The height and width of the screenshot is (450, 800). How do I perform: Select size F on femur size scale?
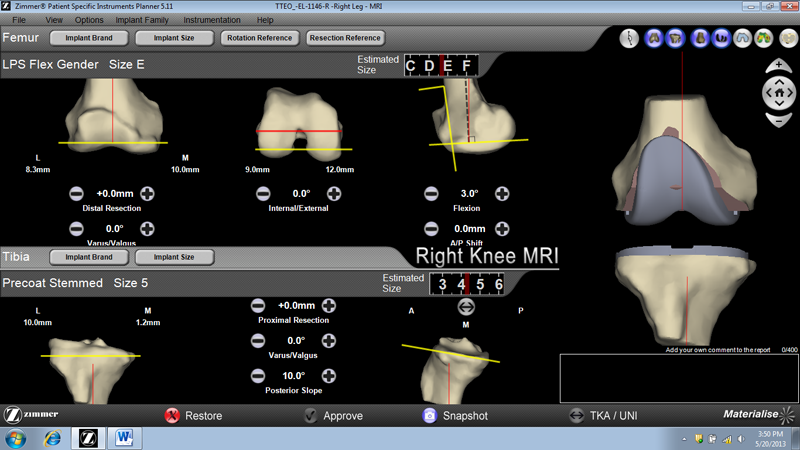coord(465,66)
